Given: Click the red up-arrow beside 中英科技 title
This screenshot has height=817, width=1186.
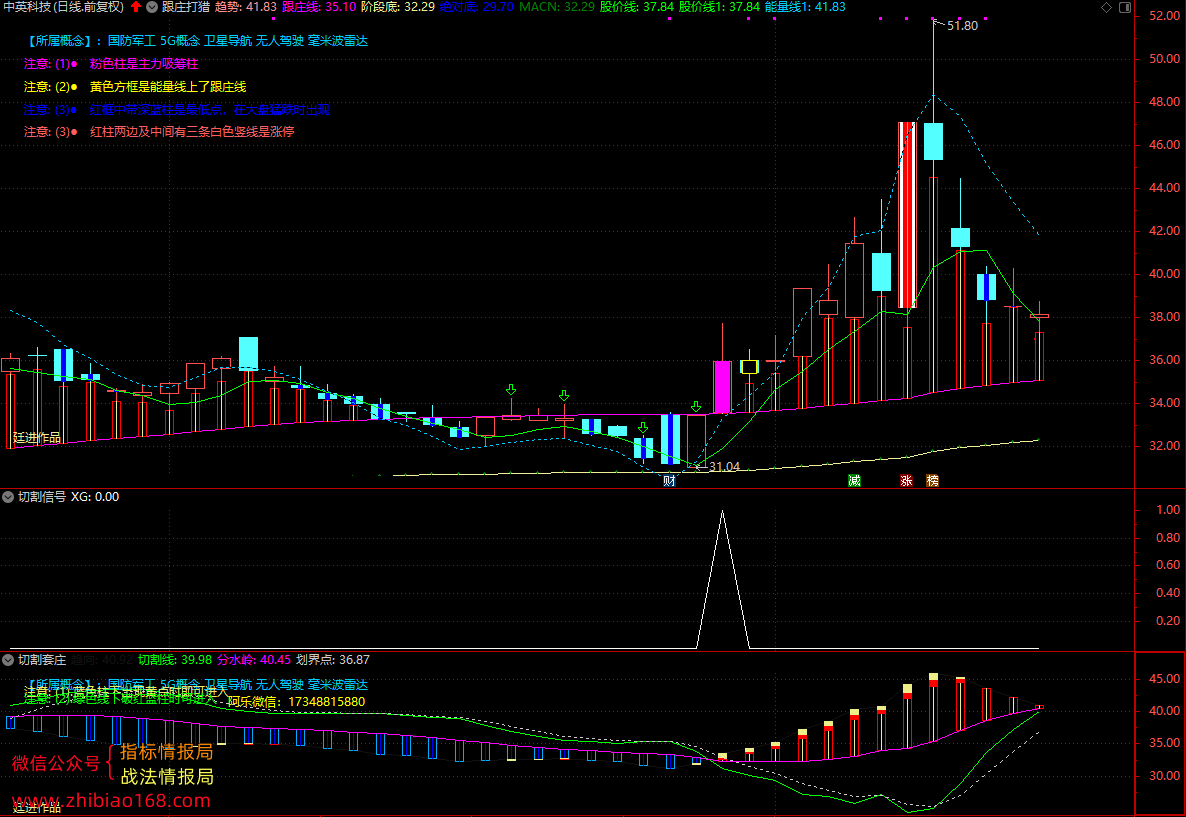Looking at the screenshot, I should pos(136,7).
